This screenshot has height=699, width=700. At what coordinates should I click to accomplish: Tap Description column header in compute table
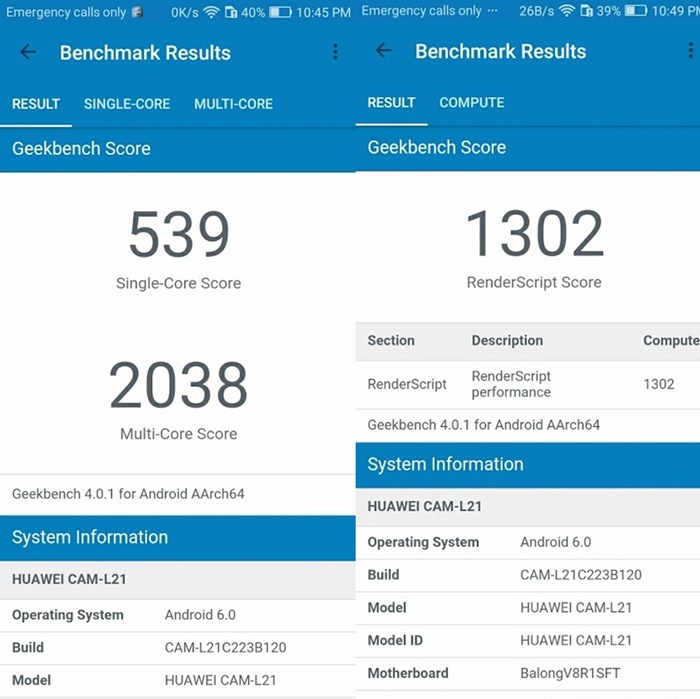507,341
